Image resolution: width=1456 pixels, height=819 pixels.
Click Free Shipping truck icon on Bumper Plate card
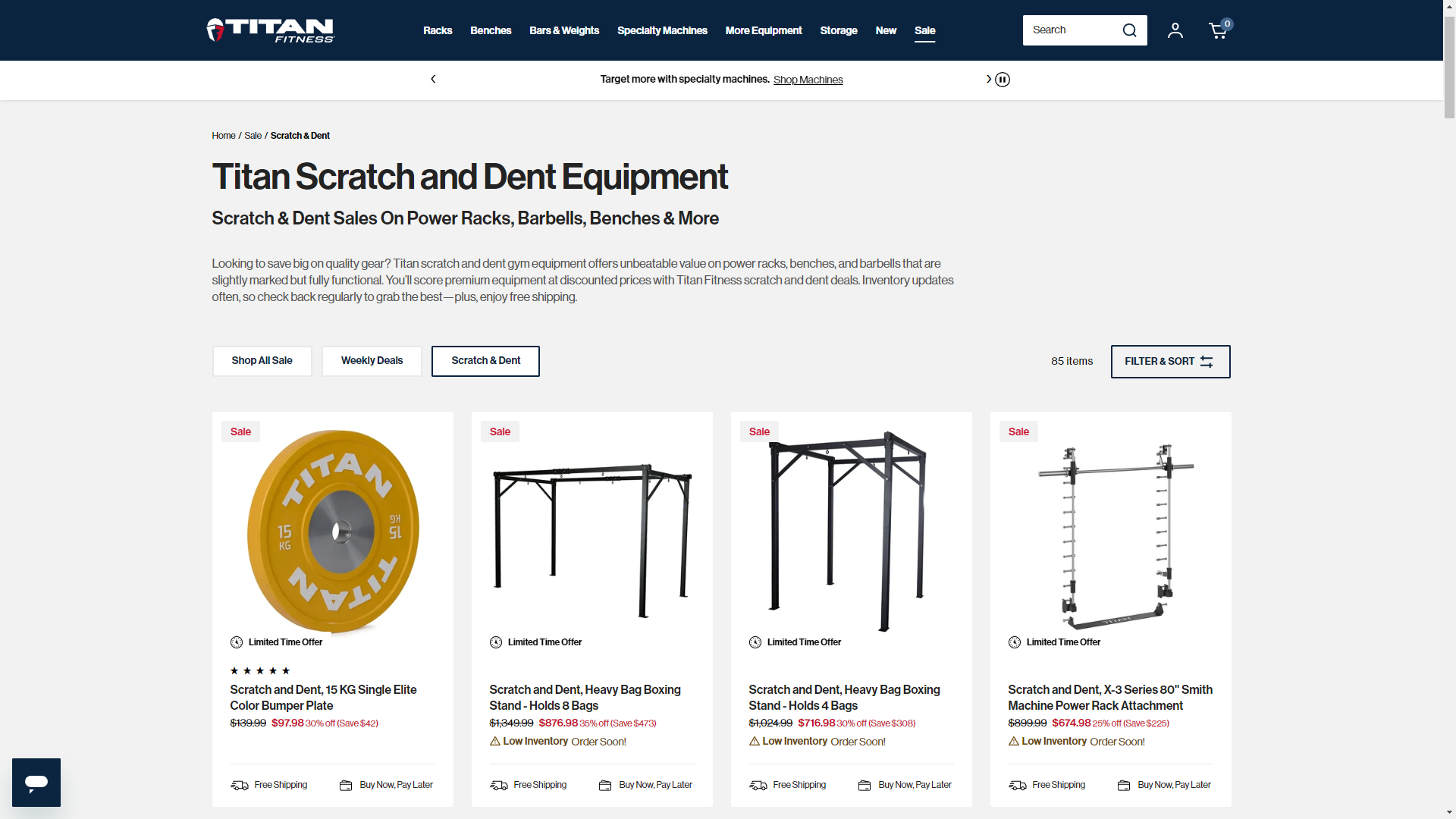(x=239, y=785)
